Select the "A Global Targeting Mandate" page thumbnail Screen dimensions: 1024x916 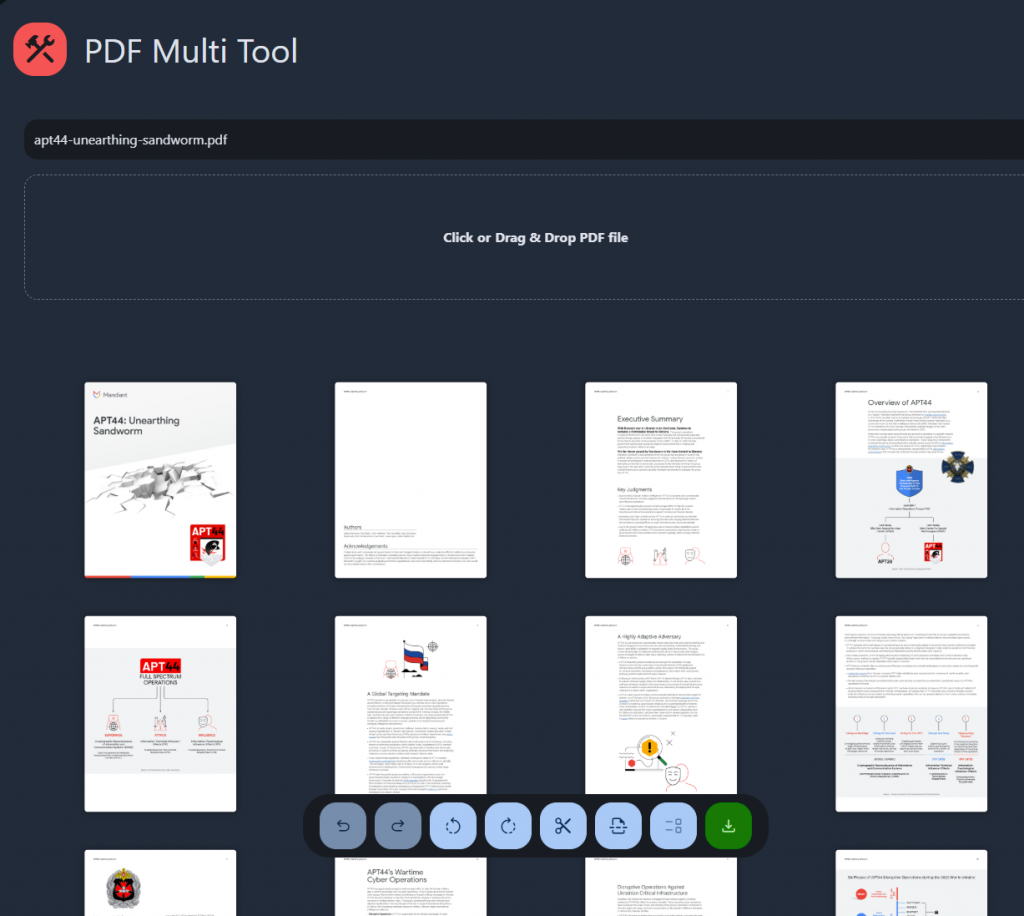point(411,705)
